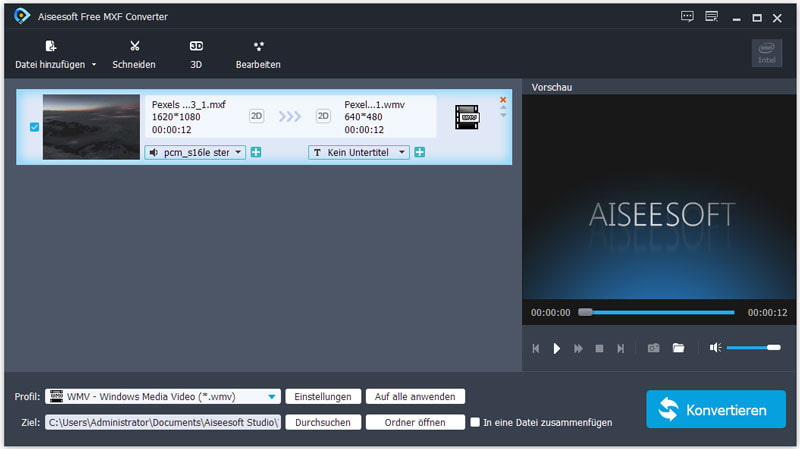Click the Datei hinzufügen toolbar icon
The height and width of the screenshot is (449, 800).
pos(51,46)
